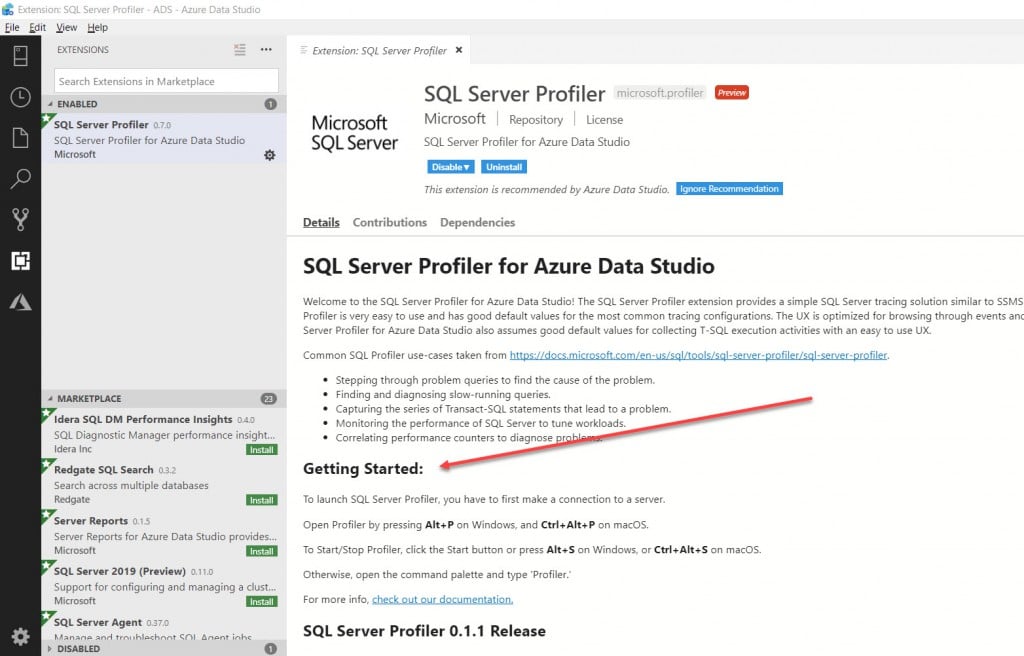Switch to the Details tab
Image resolution: width=1024 pixels, height=656 pixels.
[x=321, y=223]
